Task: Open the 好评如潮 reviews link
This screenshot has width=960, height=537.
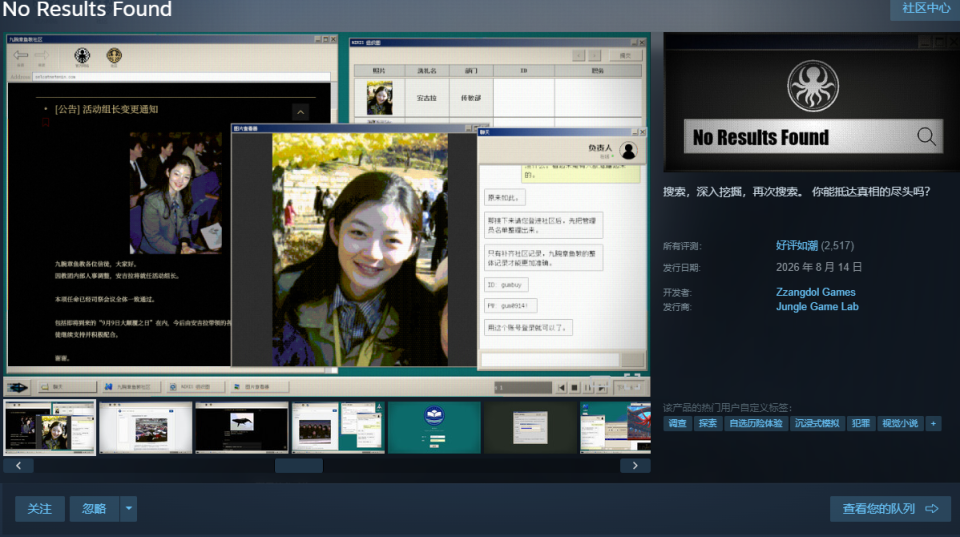Action: click(797, 246)
